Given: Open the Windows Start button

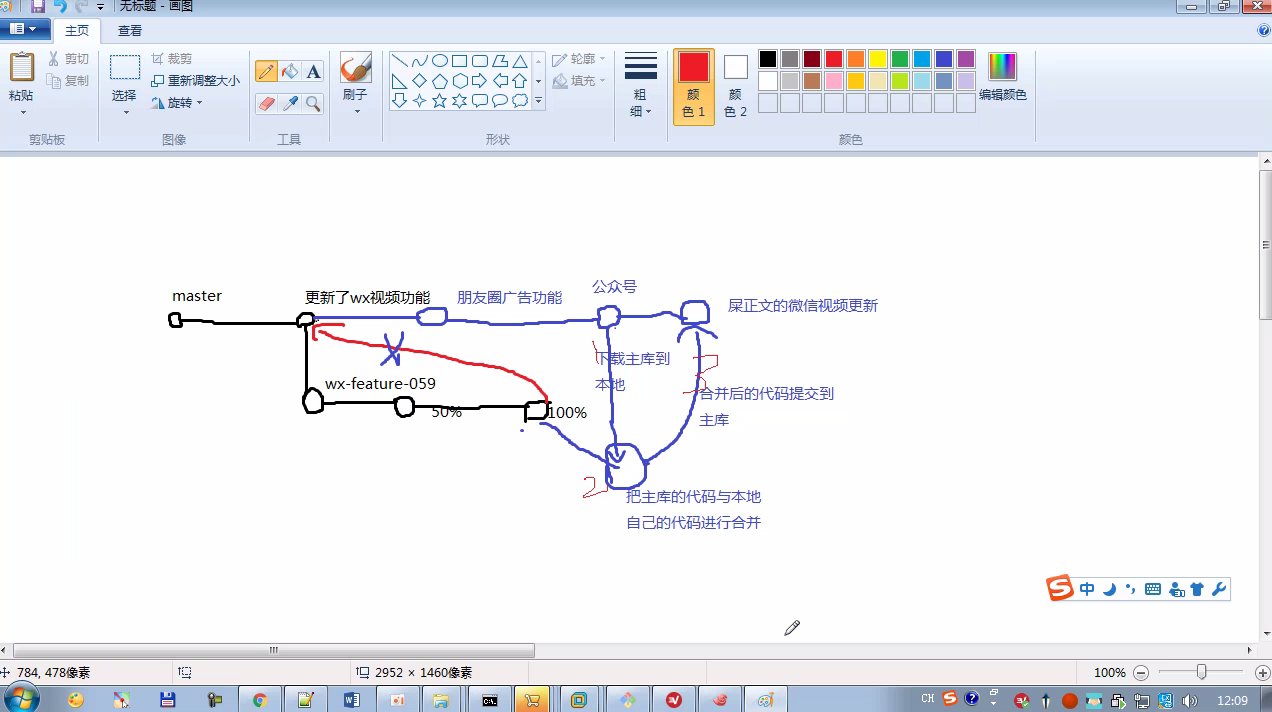Looking at the screenshot, I should (22, 697).
